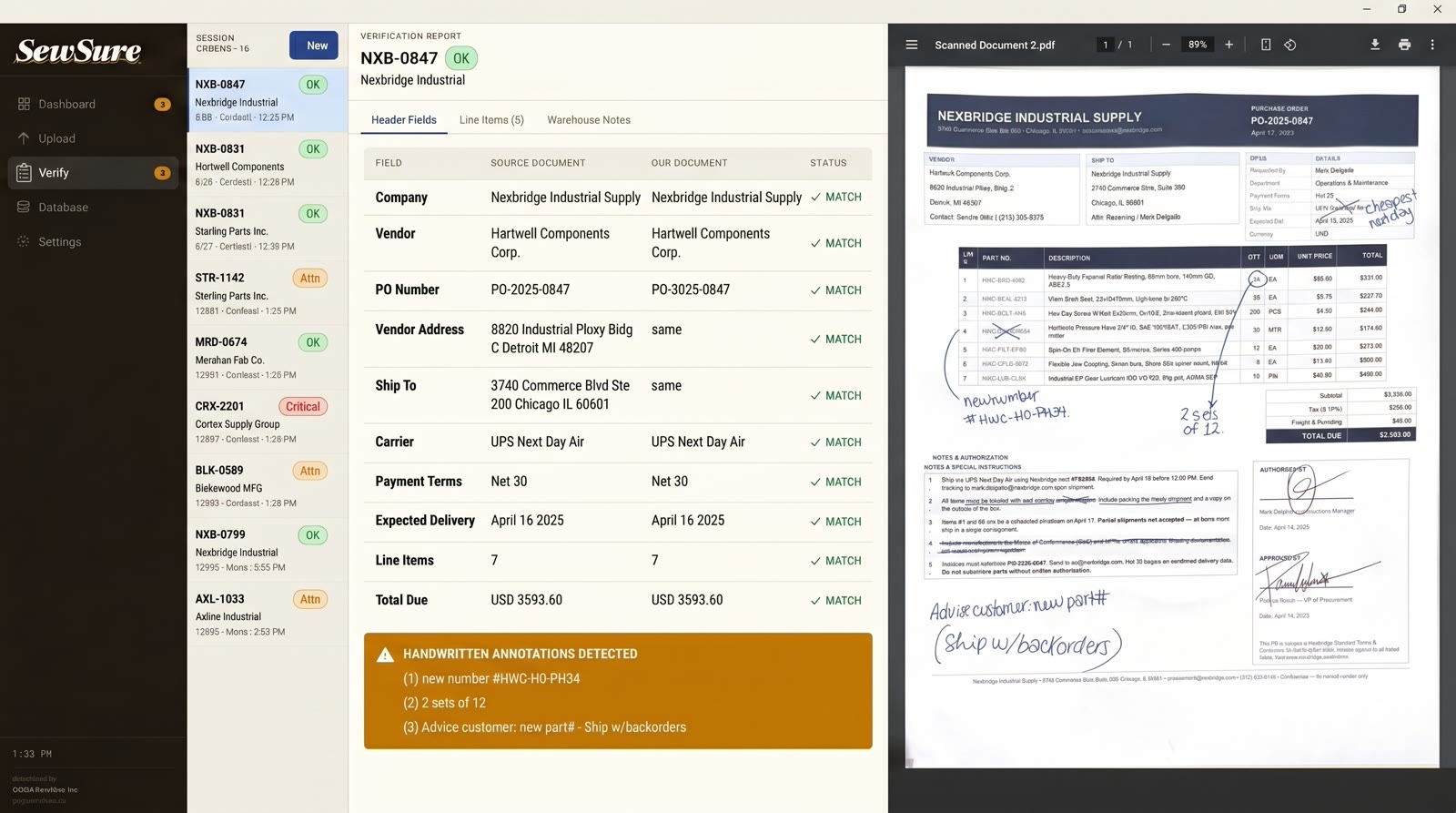Click the SOURCE DOCUMENT column header
1456x813 pixels.
point(538,163)
